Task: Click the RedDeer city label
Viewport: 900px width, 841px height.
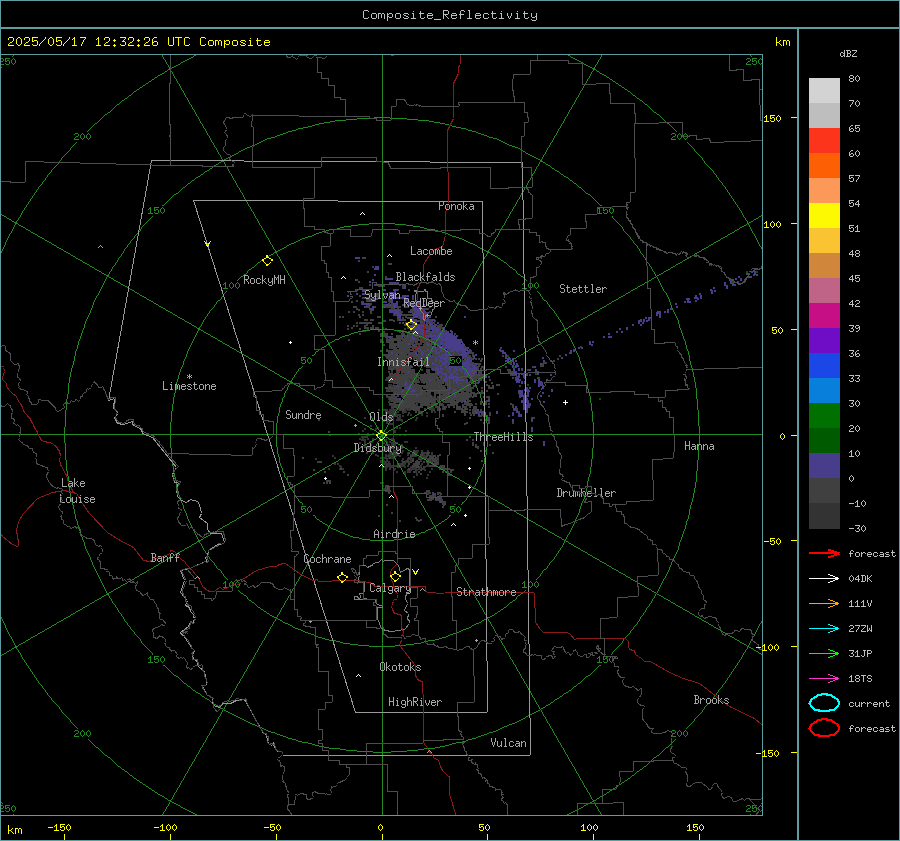Action: click(424, 303)
